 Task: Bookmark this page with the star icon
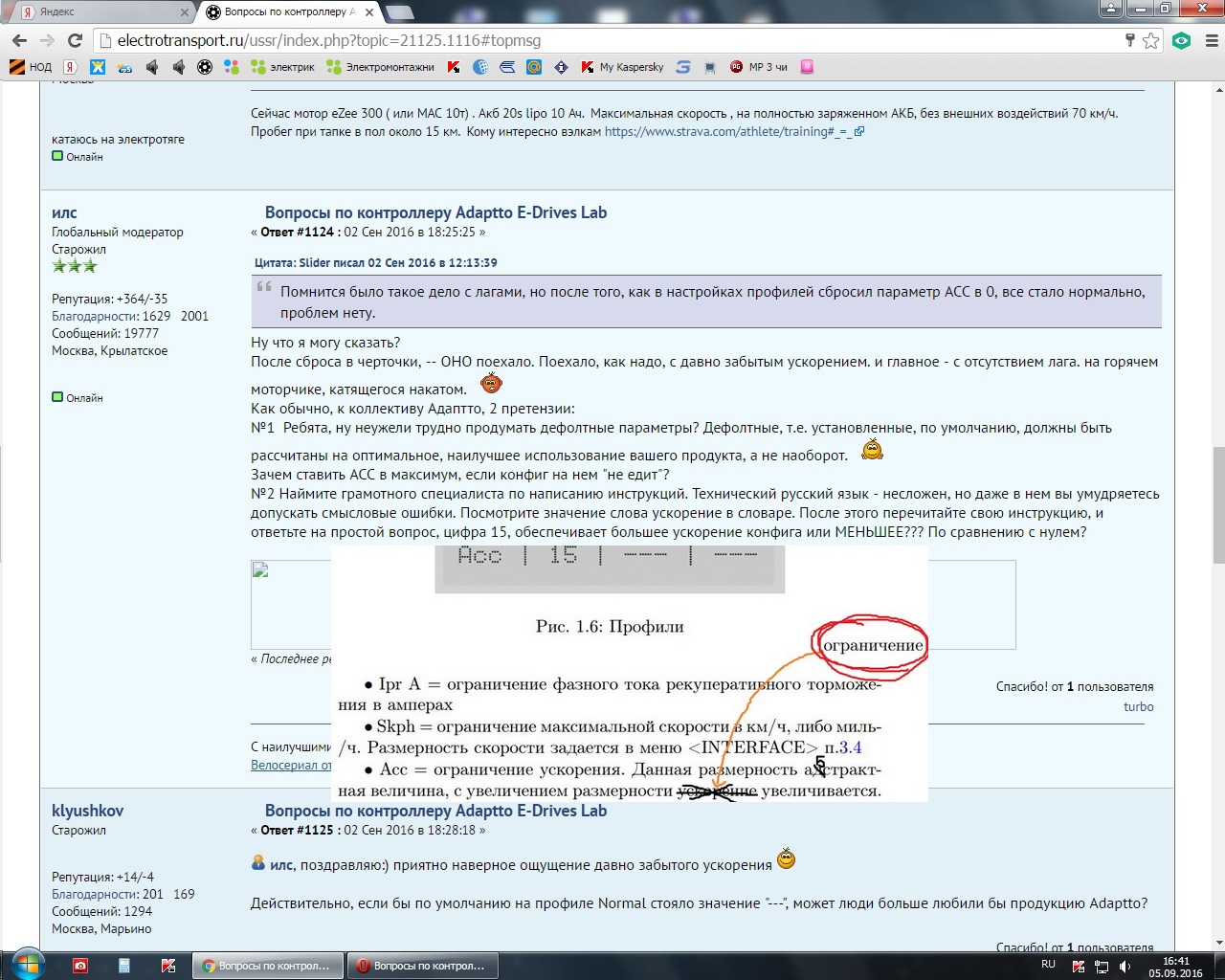1150,40
